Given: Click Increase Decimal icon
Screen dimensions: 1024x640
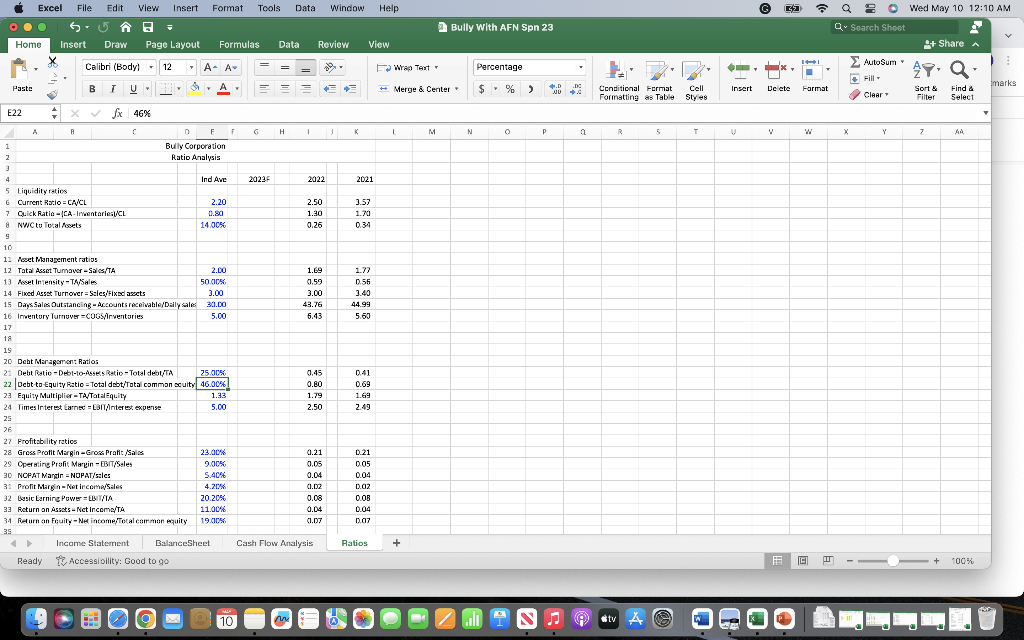Looking at the screenshot, I should [554, 89].
